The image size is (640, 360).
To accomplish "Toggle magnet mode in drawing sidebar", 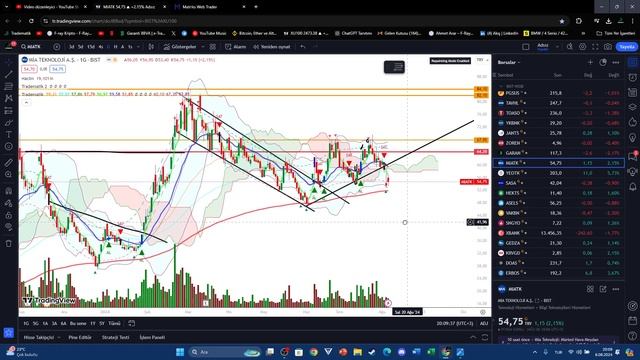I will pos(9,191).
